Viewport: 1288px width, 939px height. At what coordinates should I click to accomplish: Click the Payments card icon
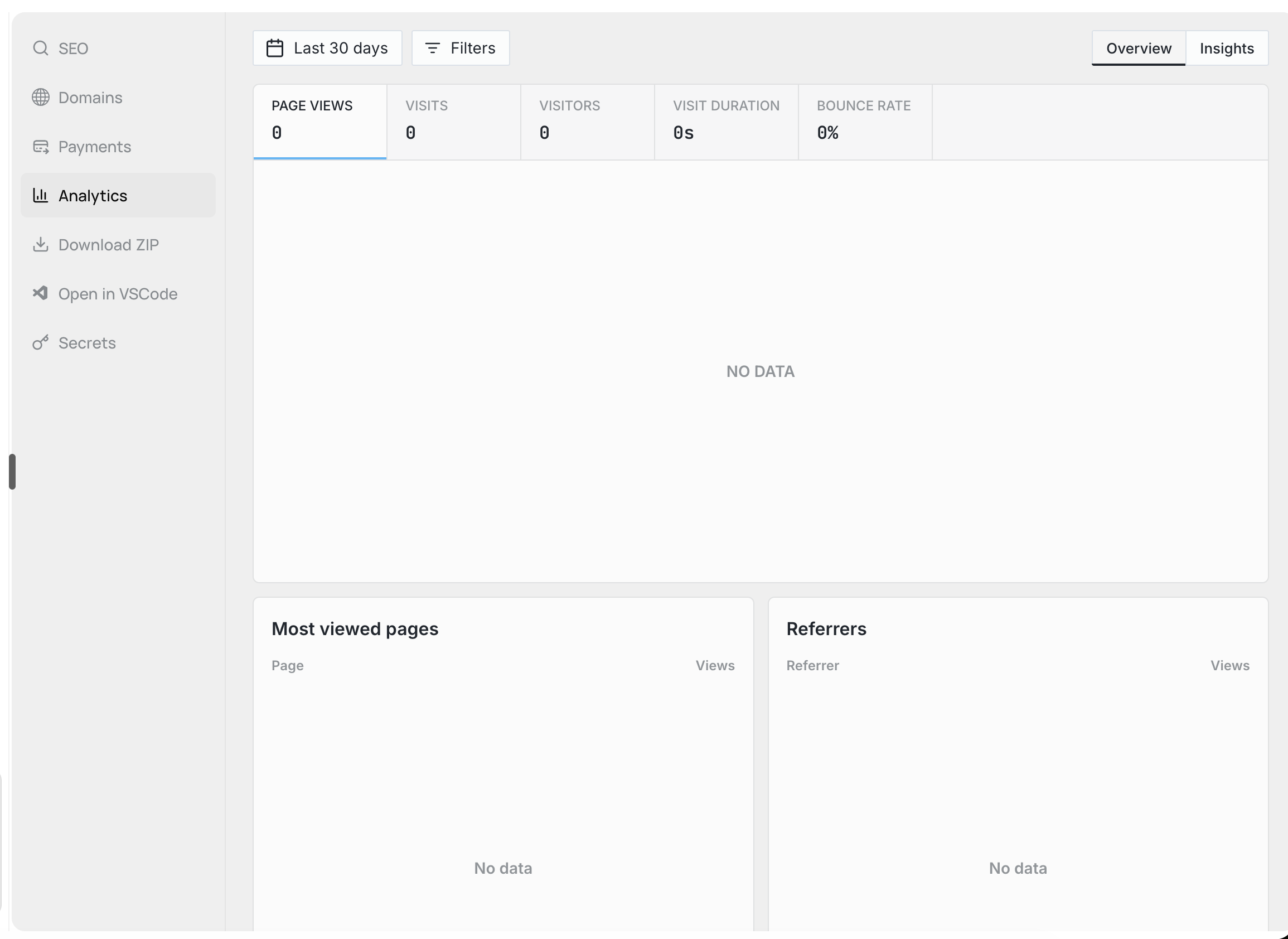[x=40, y=147]
